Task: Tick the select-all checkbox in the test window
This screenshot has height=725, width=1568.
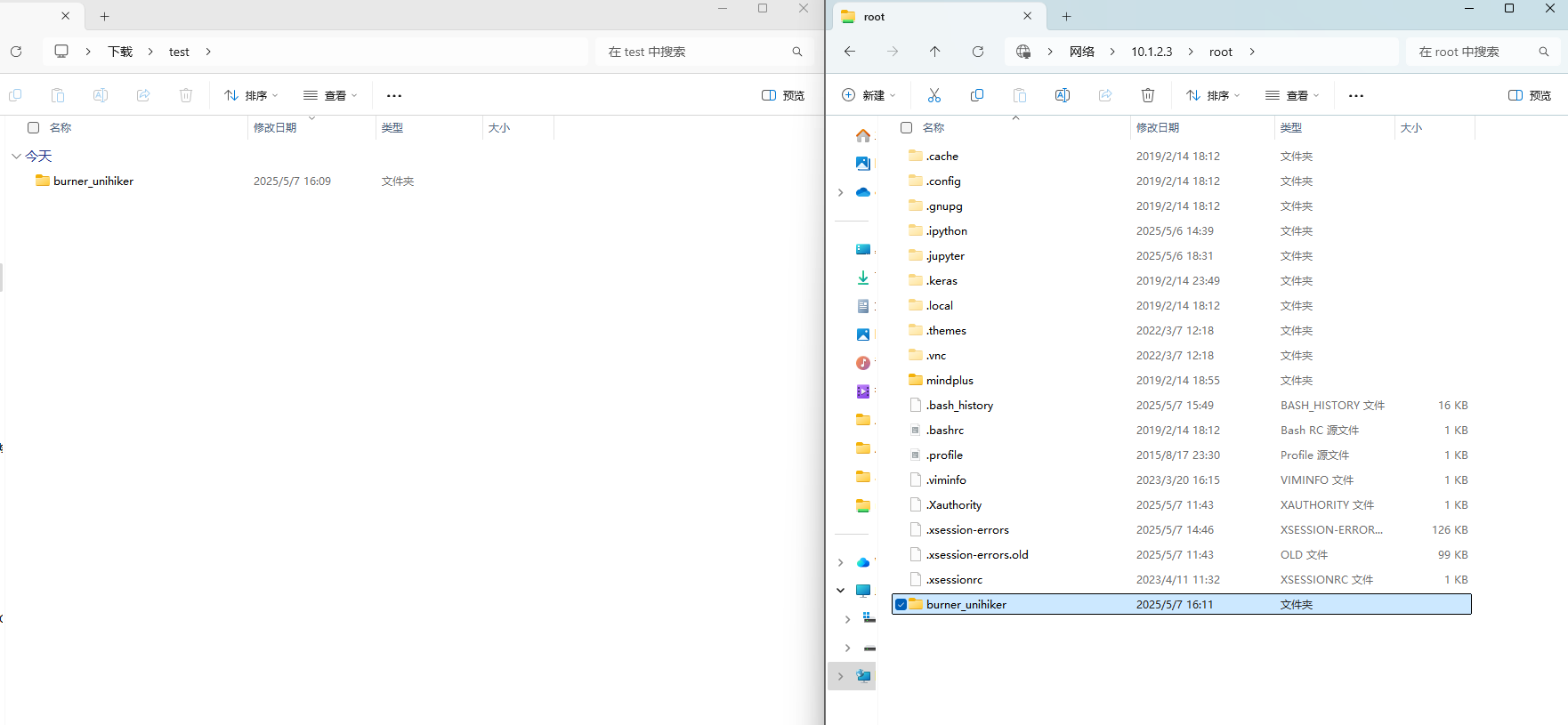Action: 34,128
